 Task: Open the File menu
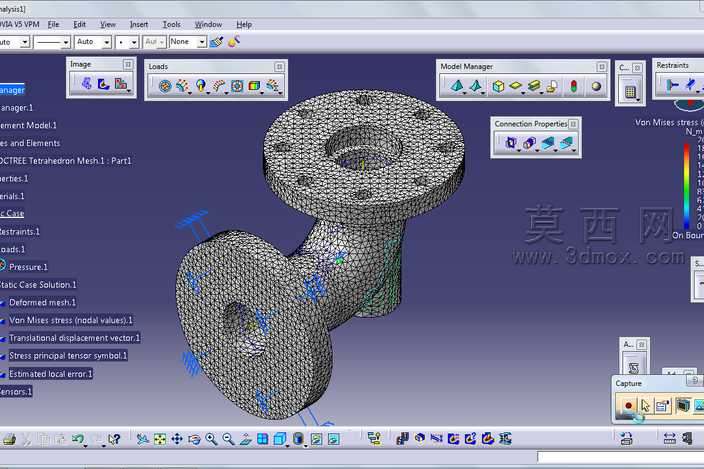point(53,24)
